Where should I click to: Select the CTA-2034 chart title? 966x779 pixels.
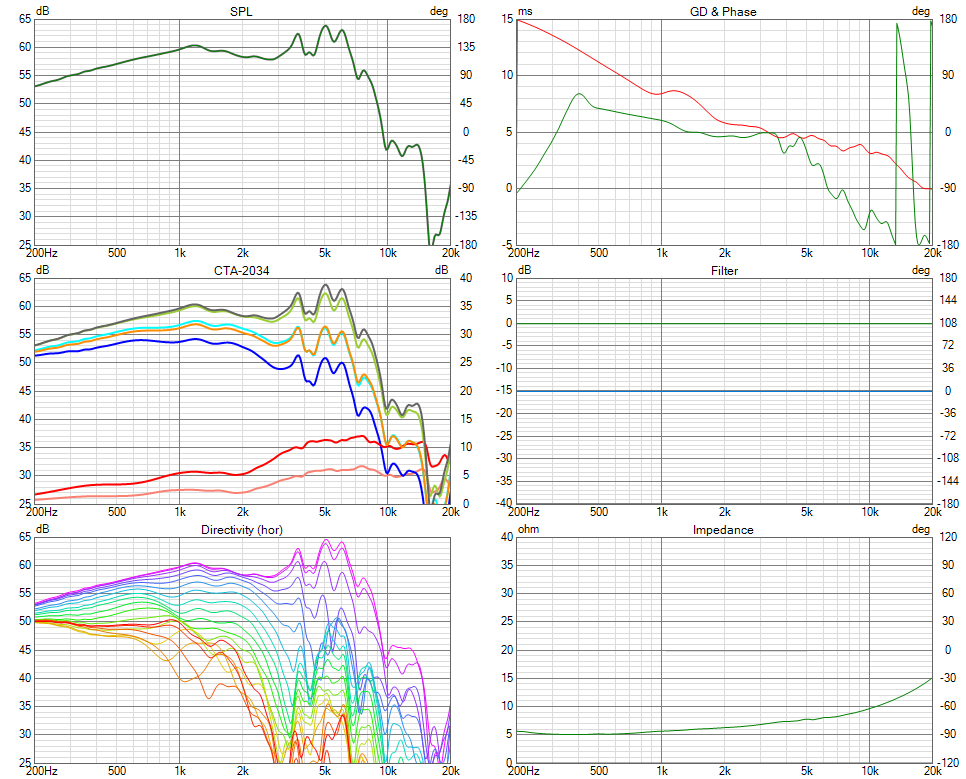click(x=242, y=271)
